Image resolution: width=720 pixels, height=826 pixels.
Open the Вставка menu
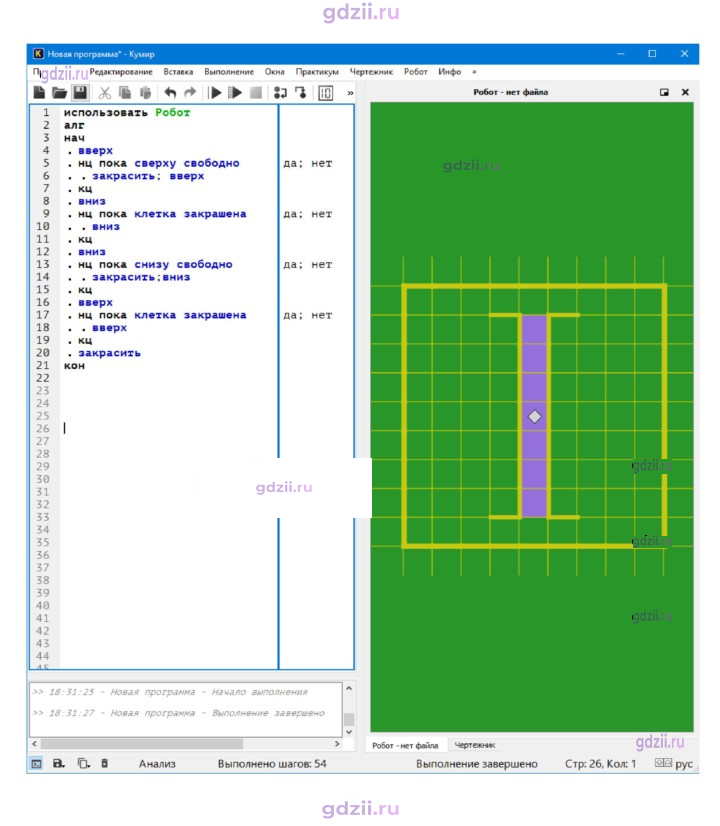(178, 72)
